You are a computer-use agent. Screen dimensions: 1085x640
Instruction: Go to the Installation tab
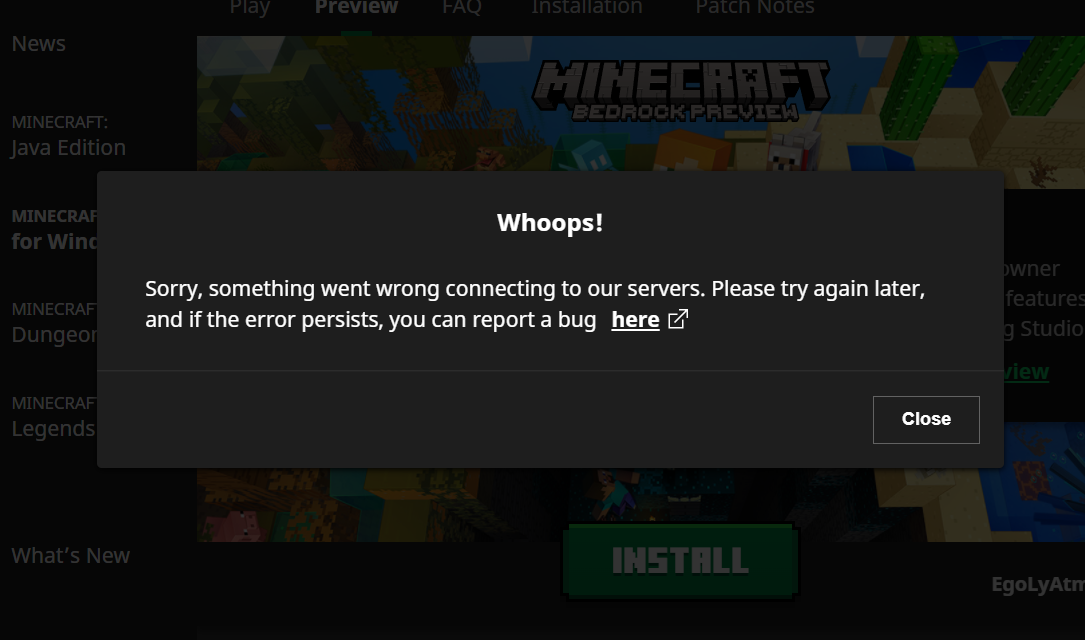click(587, 8)
